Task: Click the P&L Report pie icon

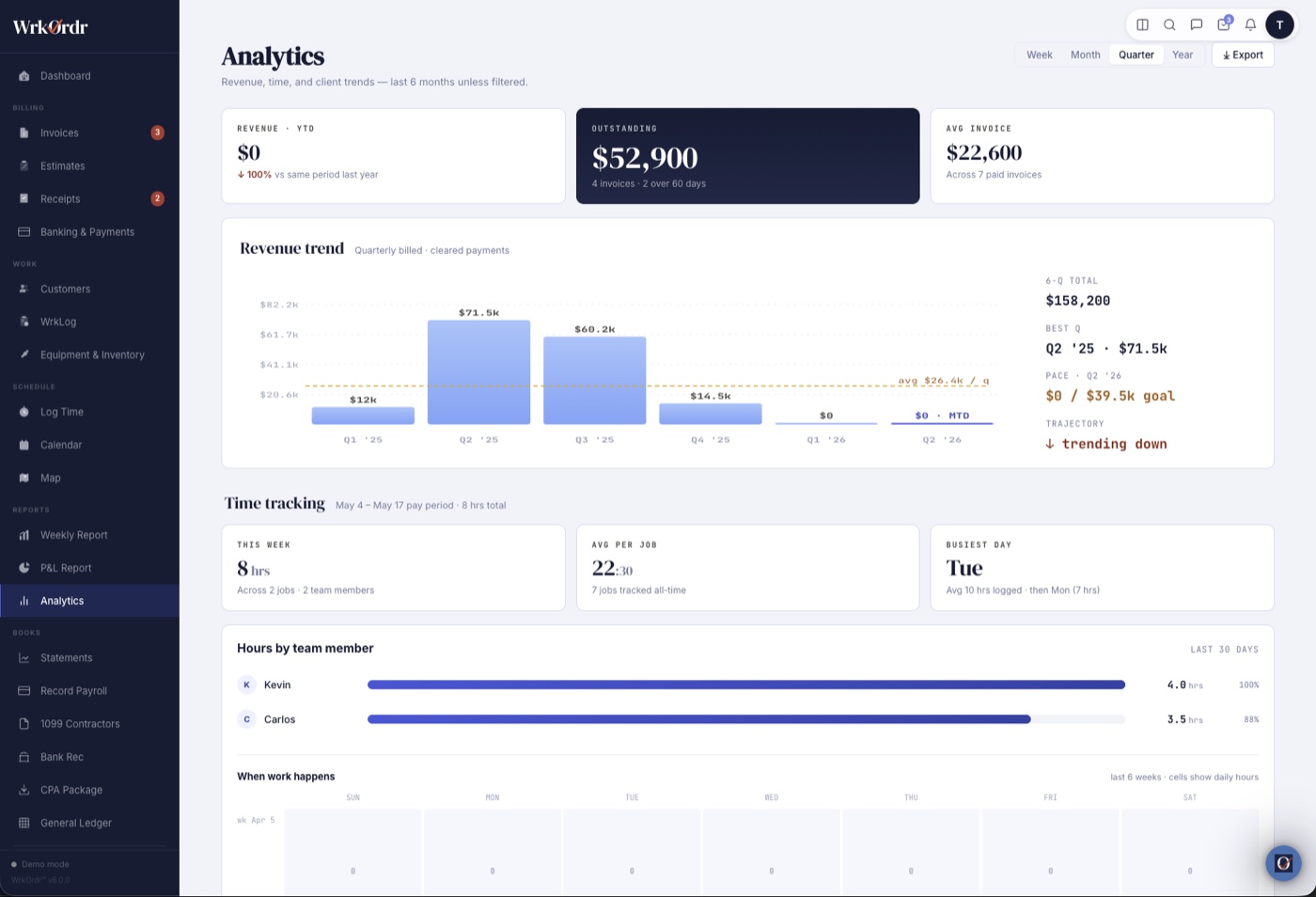Action: pos(24,569)
